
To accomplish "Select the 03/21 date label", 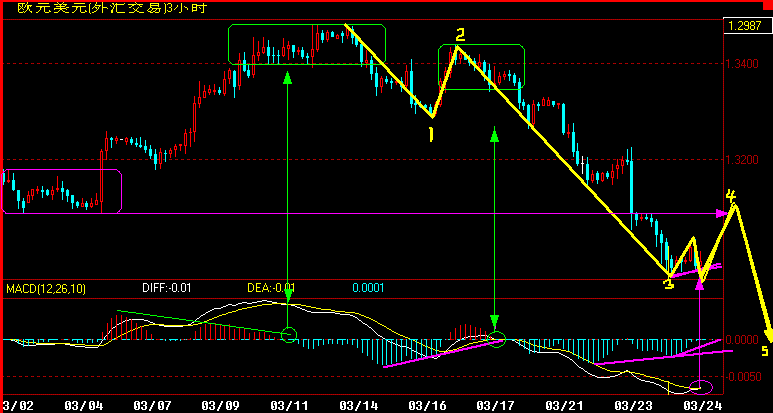I will (564, 405).
